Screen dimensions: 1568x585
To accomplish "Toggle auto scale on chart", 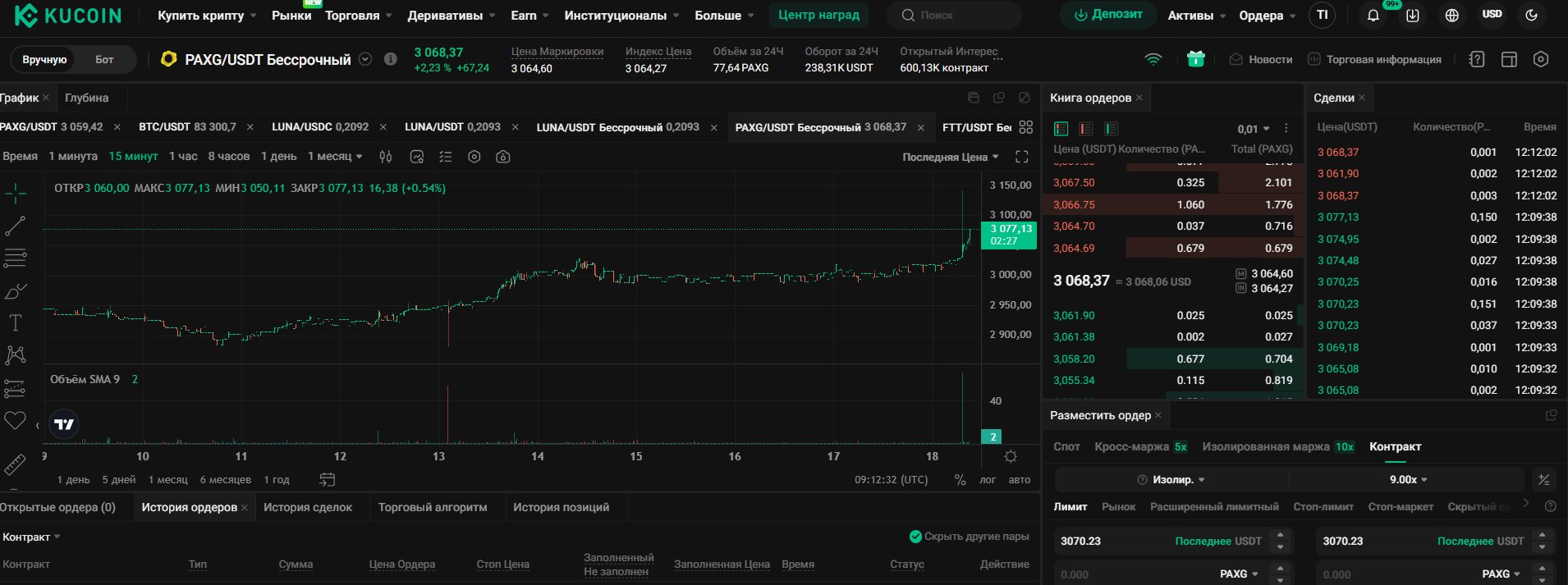I will click(1020, 480).
